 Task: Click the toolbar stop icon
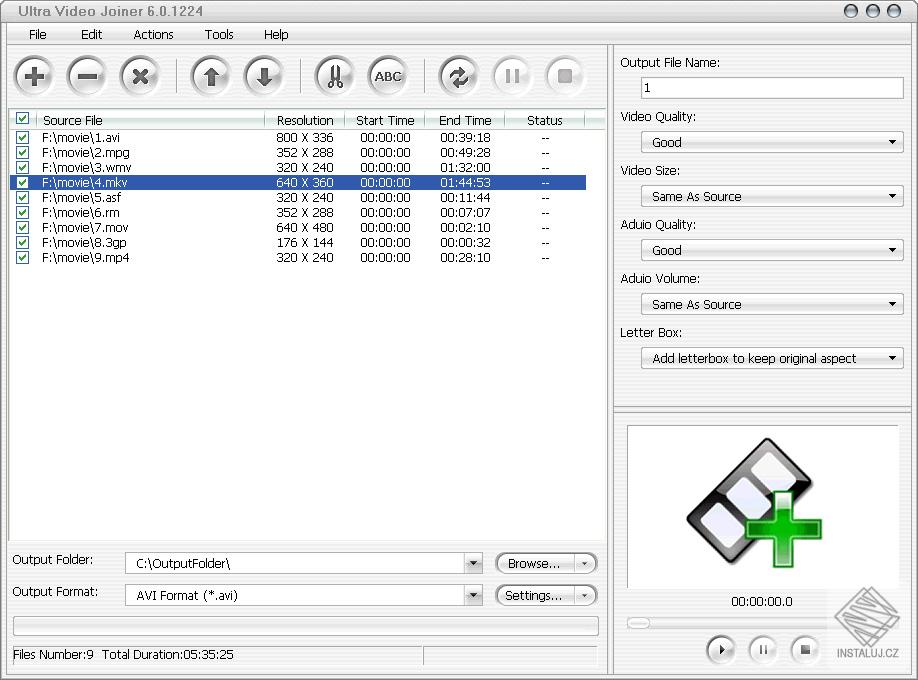pyautogui.click(x=565, y=76)
